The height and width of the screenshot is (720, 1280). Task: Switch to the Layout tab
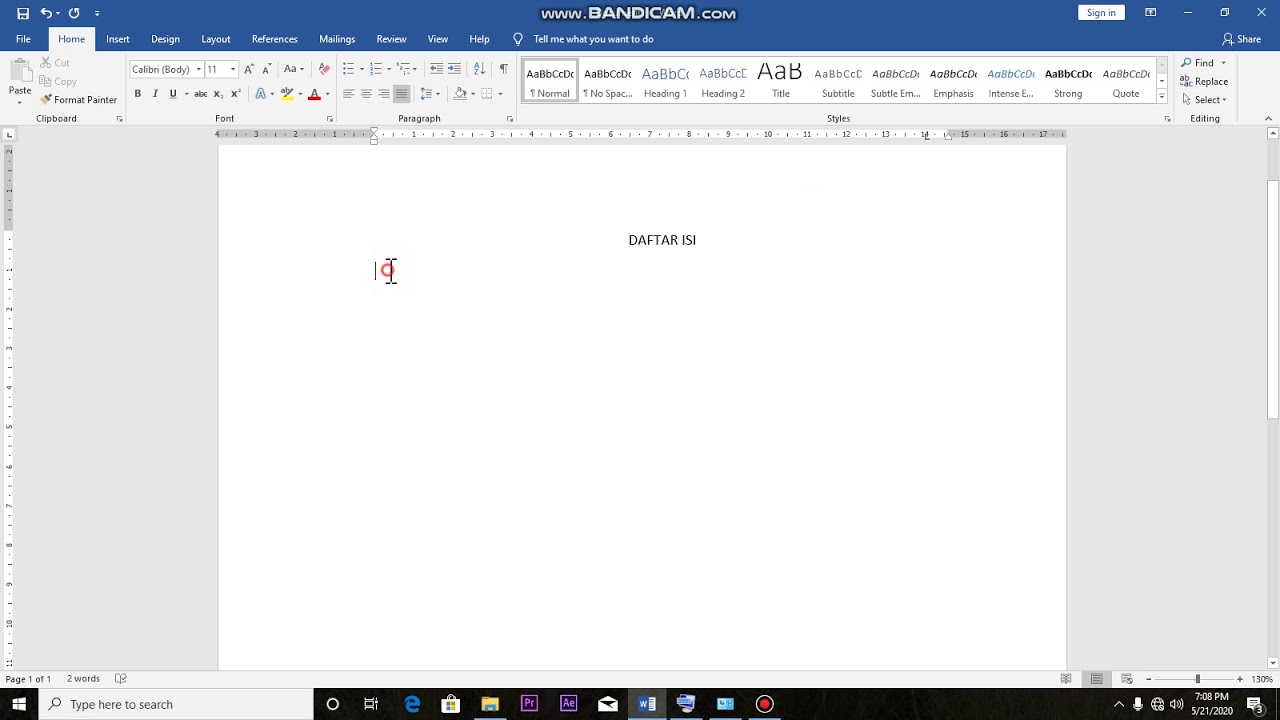215,39
